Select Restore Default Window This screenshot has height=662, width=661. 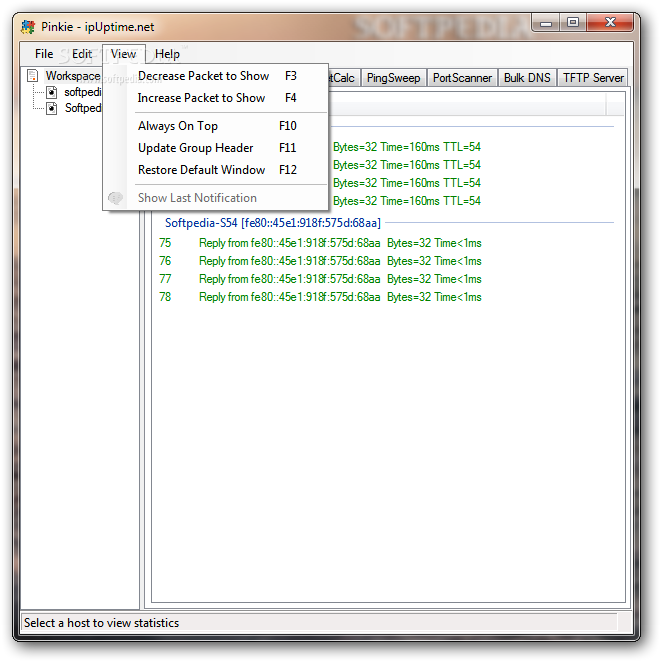point(216,170)
